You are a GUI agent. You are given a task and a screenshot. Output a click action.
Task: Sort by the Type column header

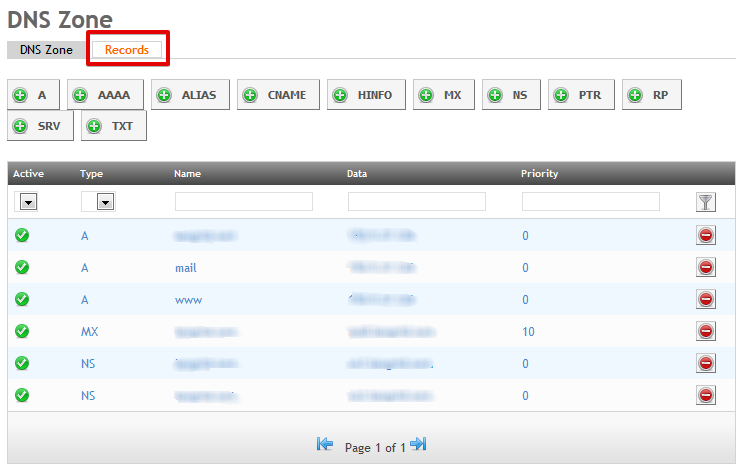pyautogui.click(x=91, y=173)
